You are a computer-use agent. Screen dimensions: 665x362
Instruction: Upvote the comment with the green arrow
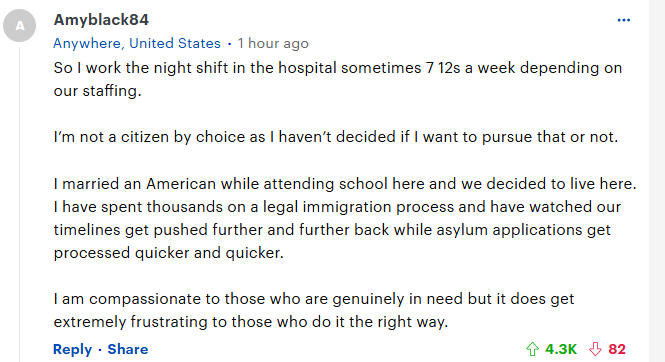[x=532, y=349]
